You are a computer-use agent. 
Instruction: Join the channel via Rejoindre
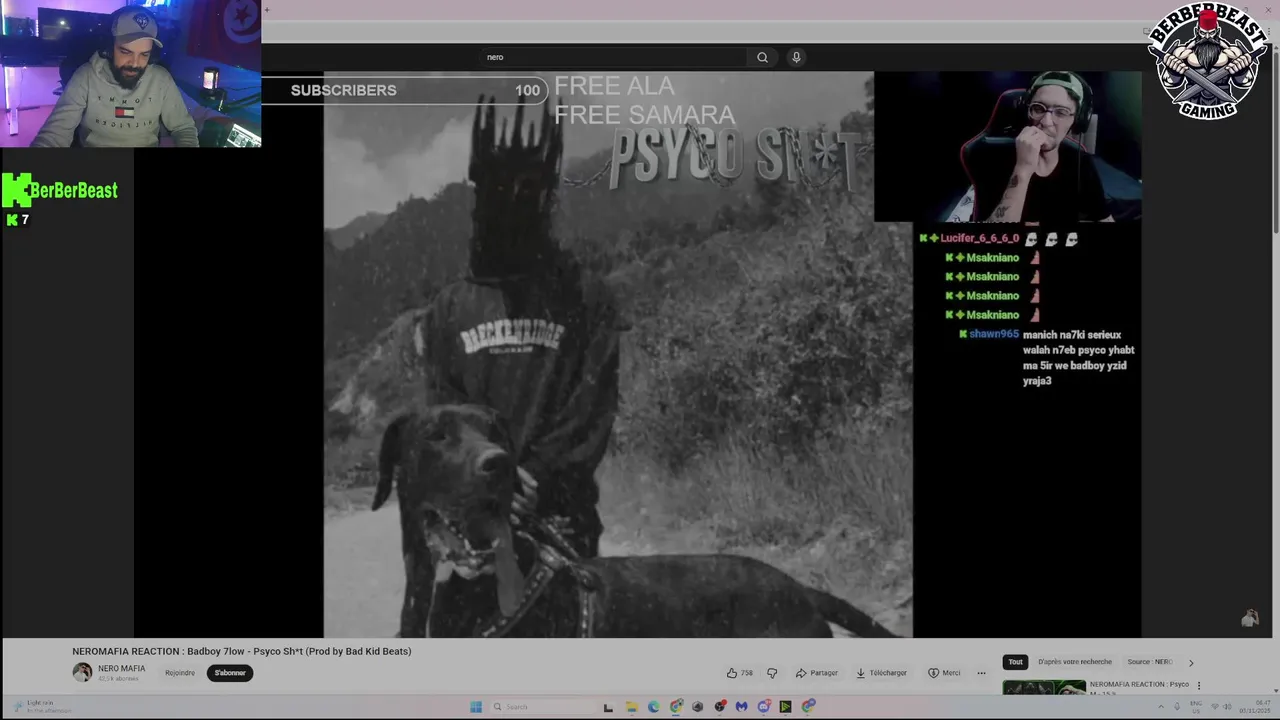tap(180, 673)
